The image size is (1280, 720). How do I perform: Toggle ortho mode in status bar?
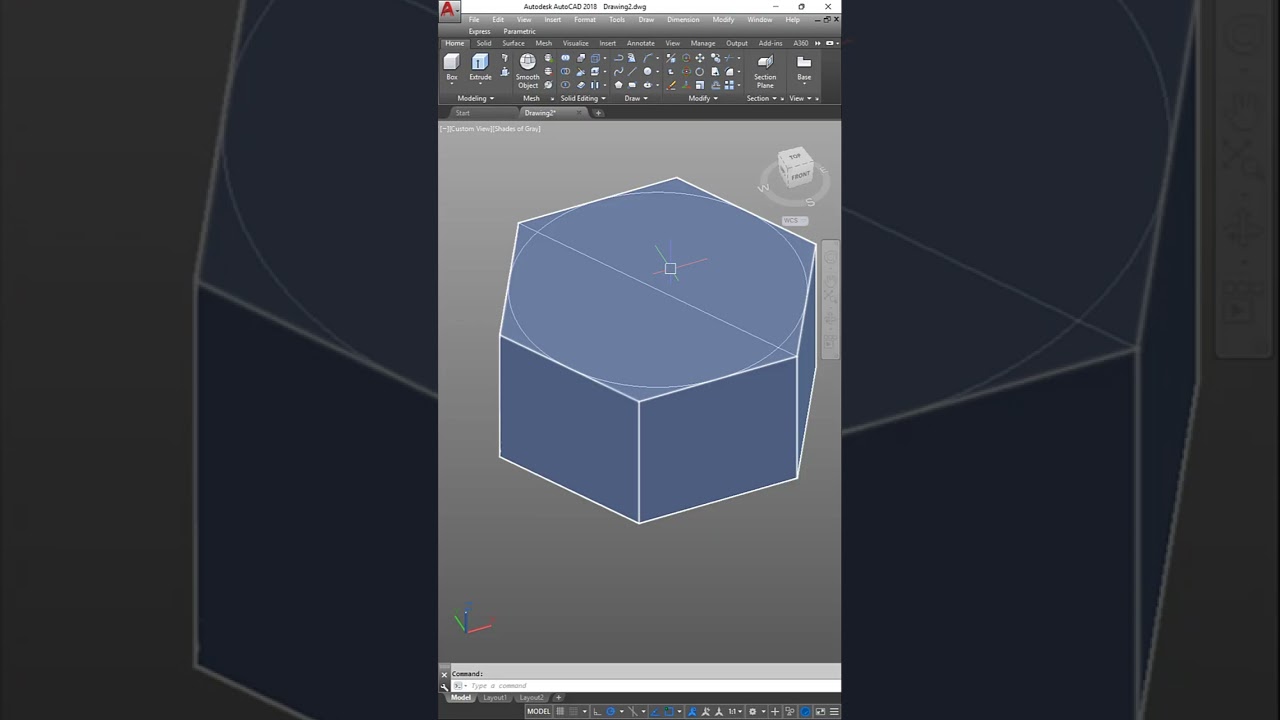597,712
